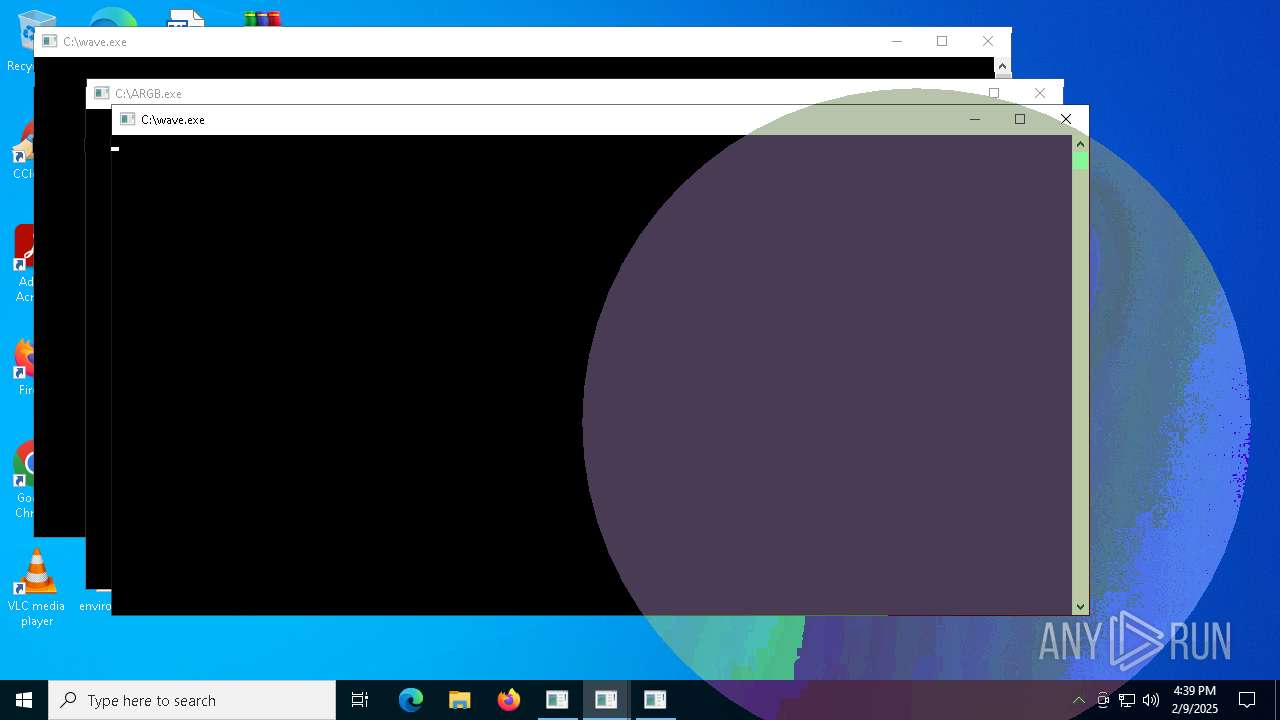Switch to first console taskbar button
The width and height of the screenshot is (1280, 720).
pyautogui.click(x=557, y=700)
